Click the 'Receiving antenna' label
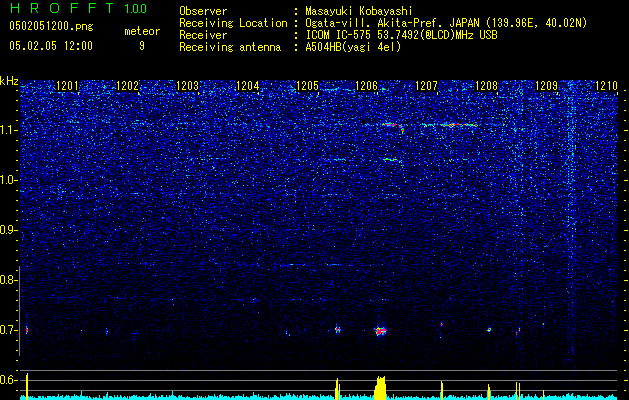This screenshot has height=400, width=629. coord(230,47)
